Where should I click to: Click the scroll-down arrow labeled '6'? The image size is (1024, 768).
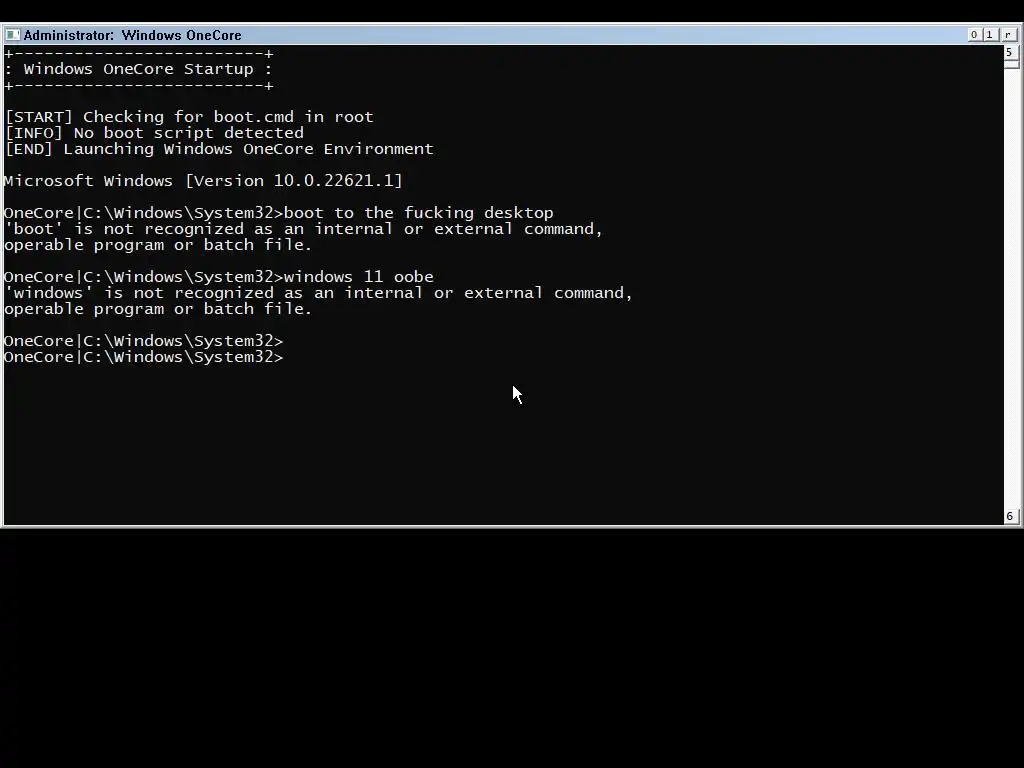[x=1010, y=516]
